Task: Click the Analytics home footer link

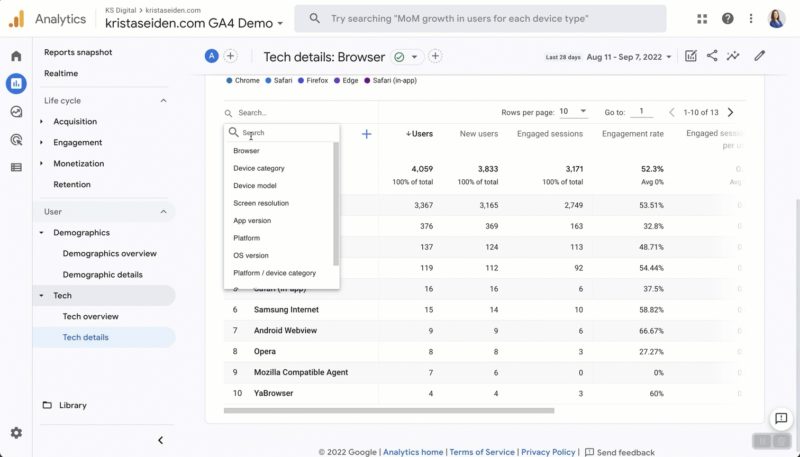Action: click(x=413, y=452)
